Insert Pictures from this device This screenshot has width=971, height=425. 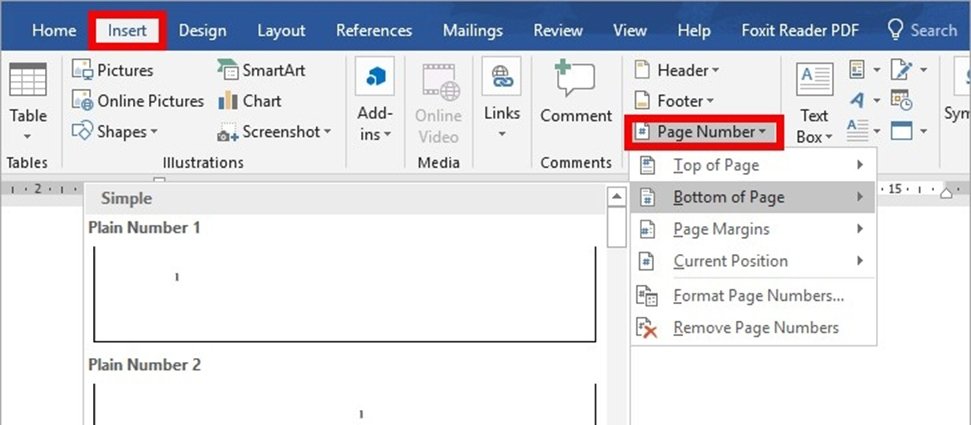pos(112,70)
